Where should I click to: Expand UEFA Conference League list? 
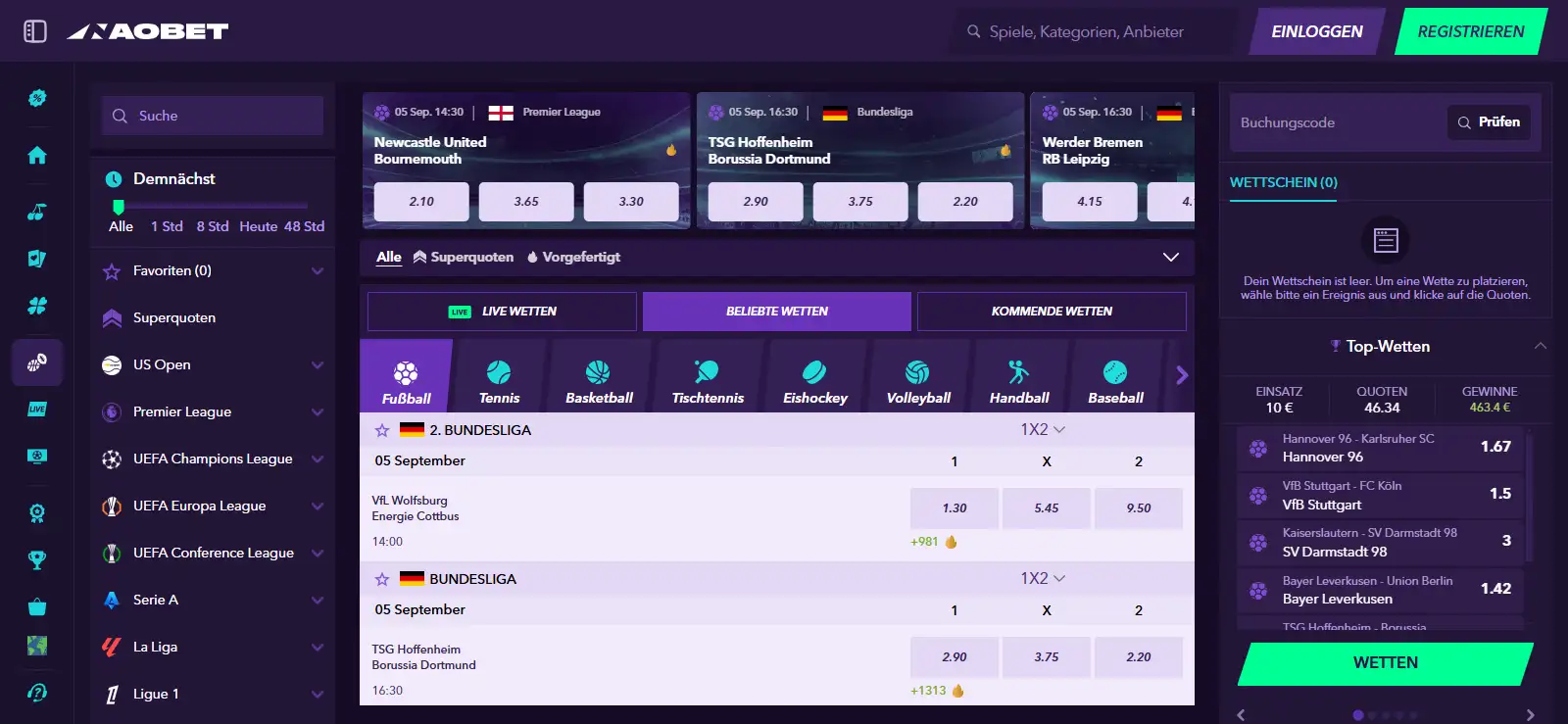point(318,553)
